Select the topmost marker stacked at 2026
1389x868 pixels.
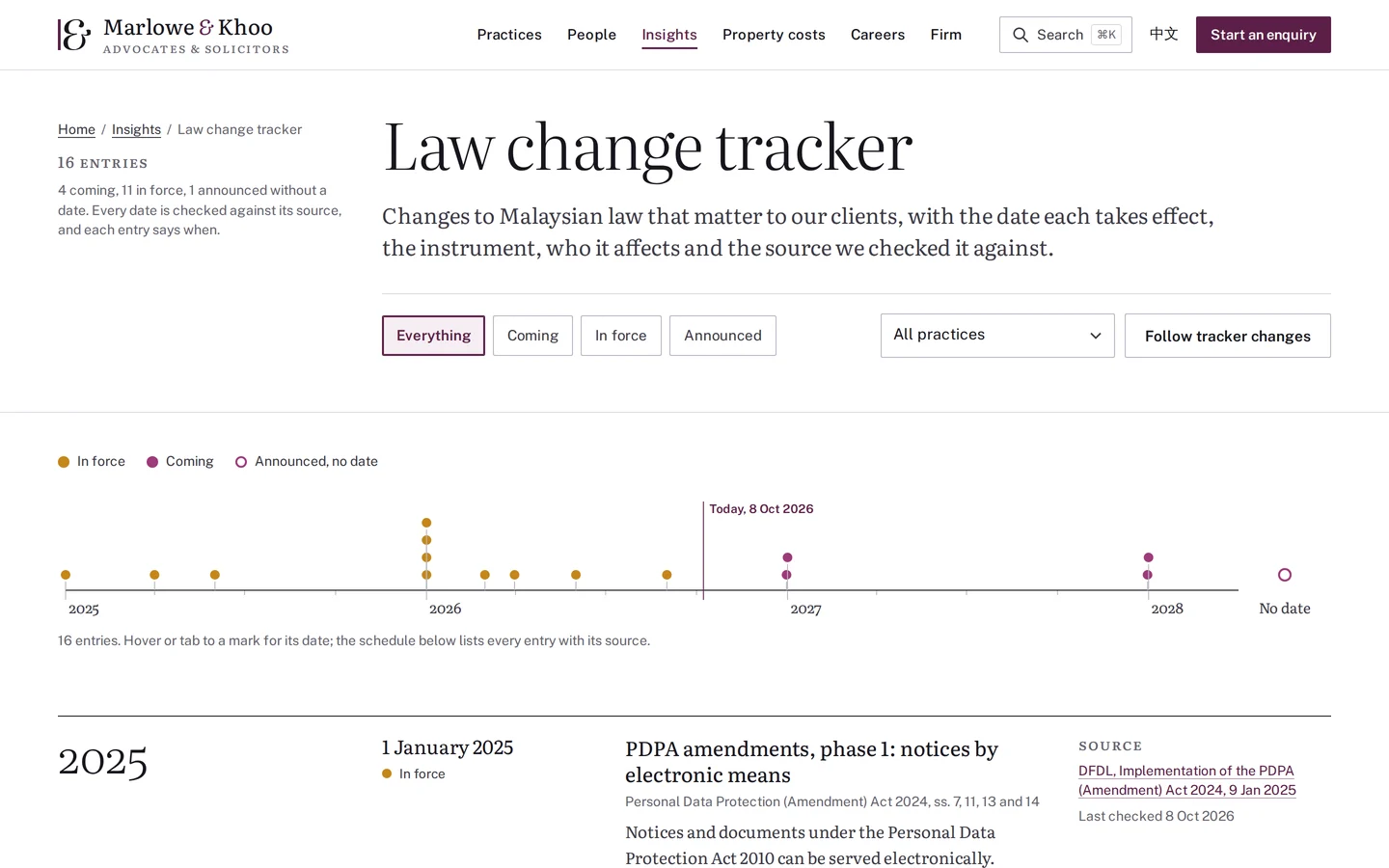coord(426,523)
